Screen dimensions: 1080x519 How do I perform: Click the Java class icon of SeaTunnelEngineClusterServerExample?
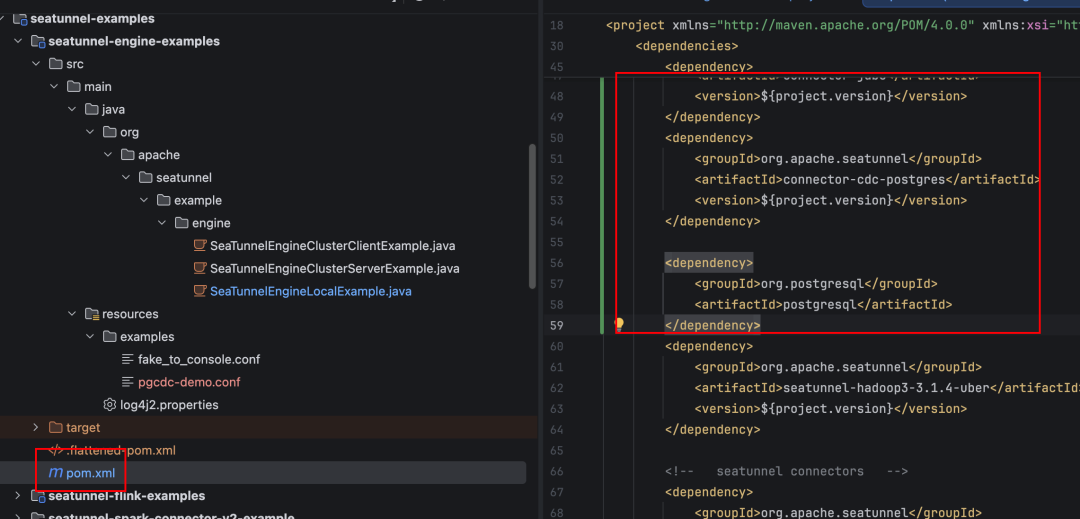200,268
